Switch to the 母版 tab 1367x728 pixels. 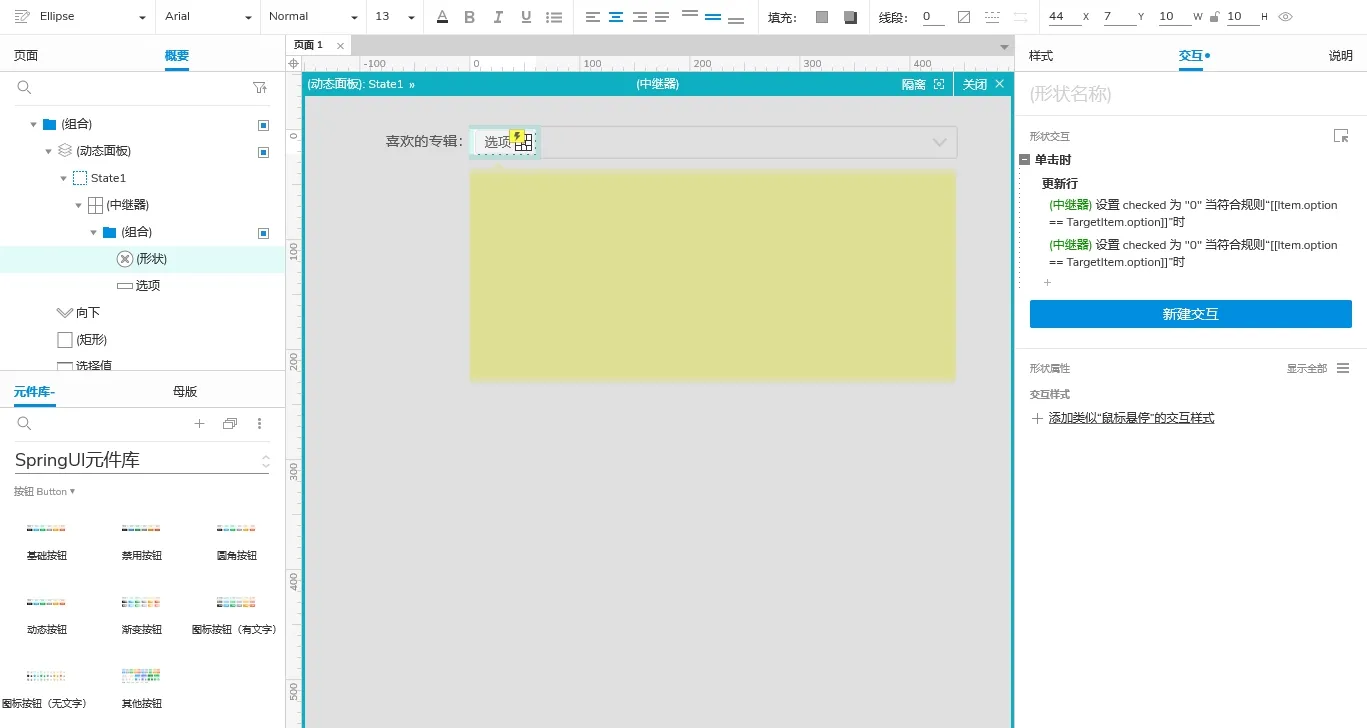pyautogui.click(x=185, y=392)
